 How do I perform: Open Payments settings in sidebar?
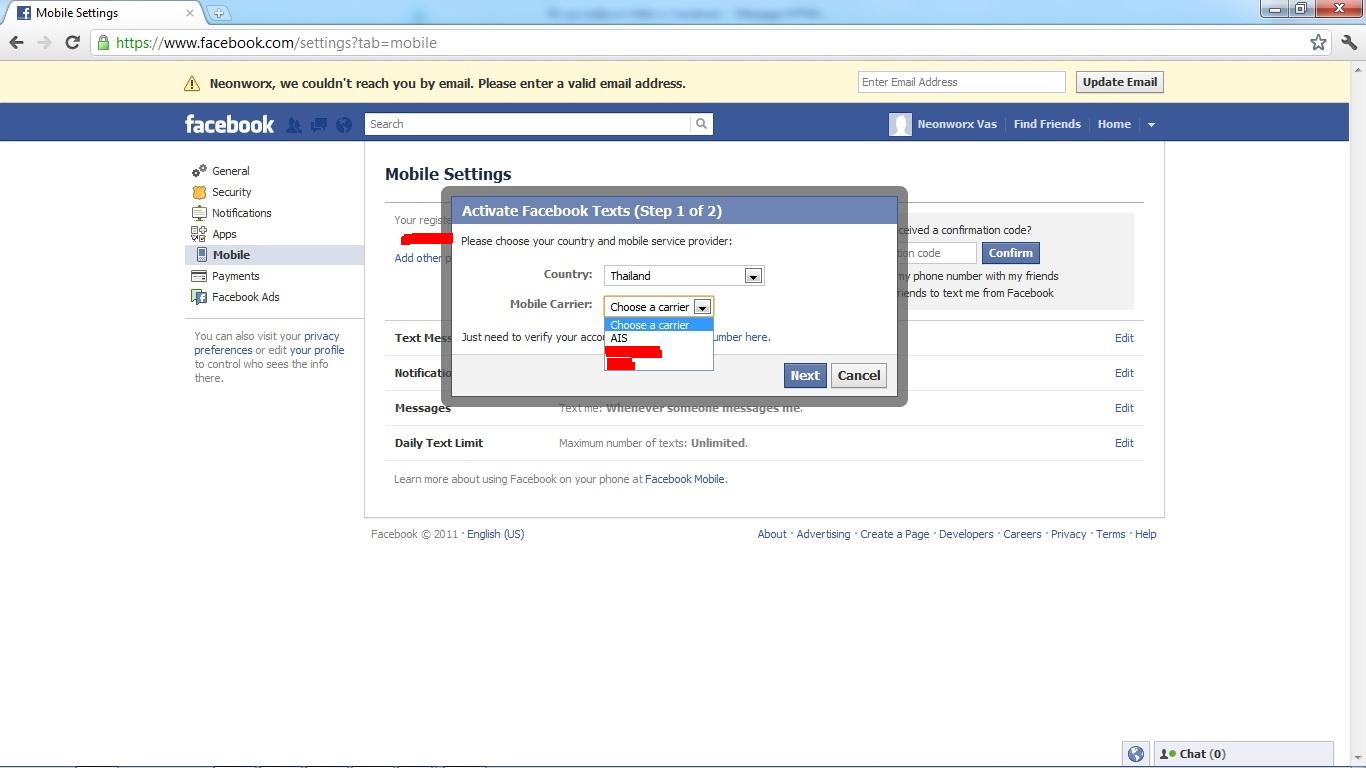coord(235,276)
